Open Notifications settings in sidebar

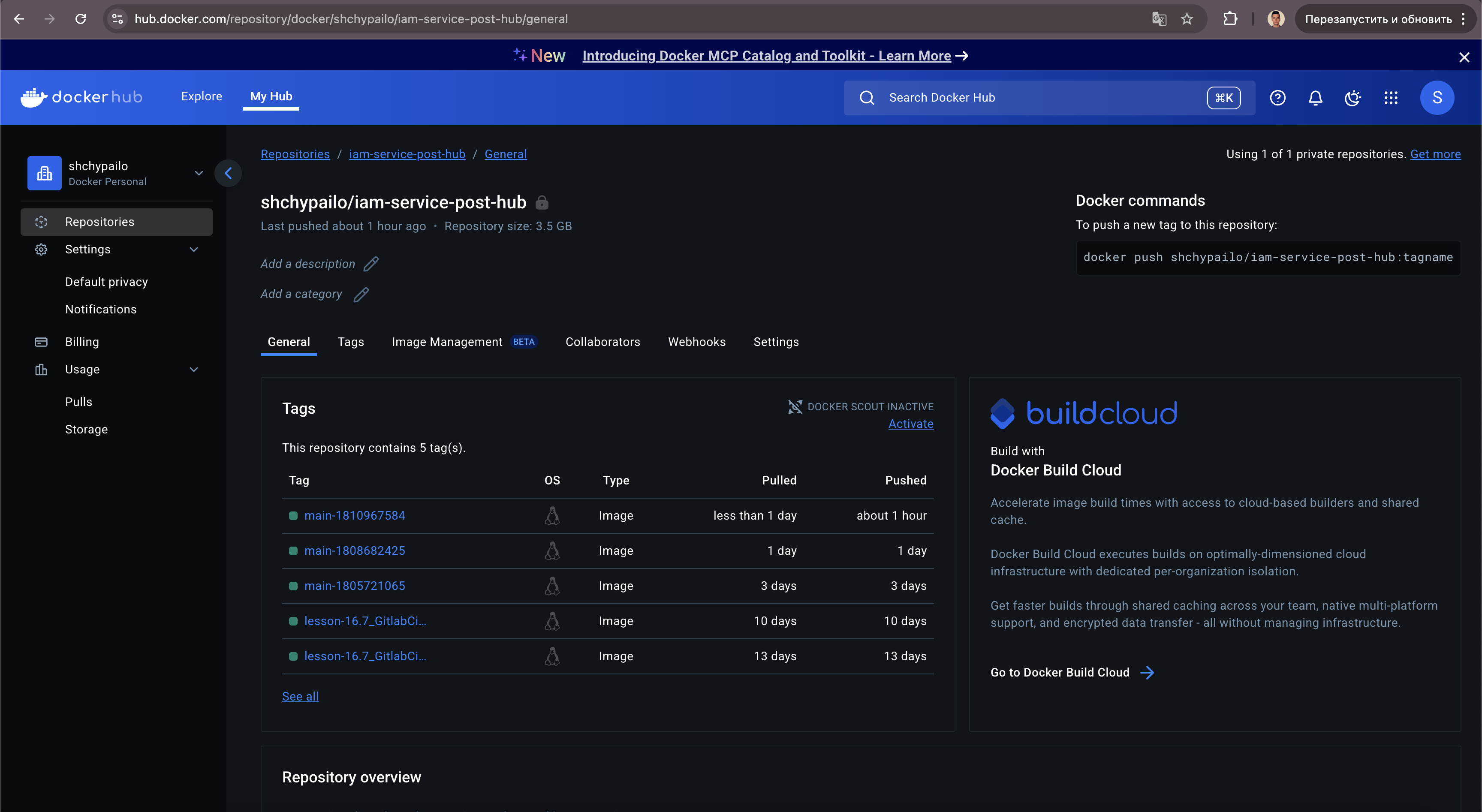click(101, 310)
